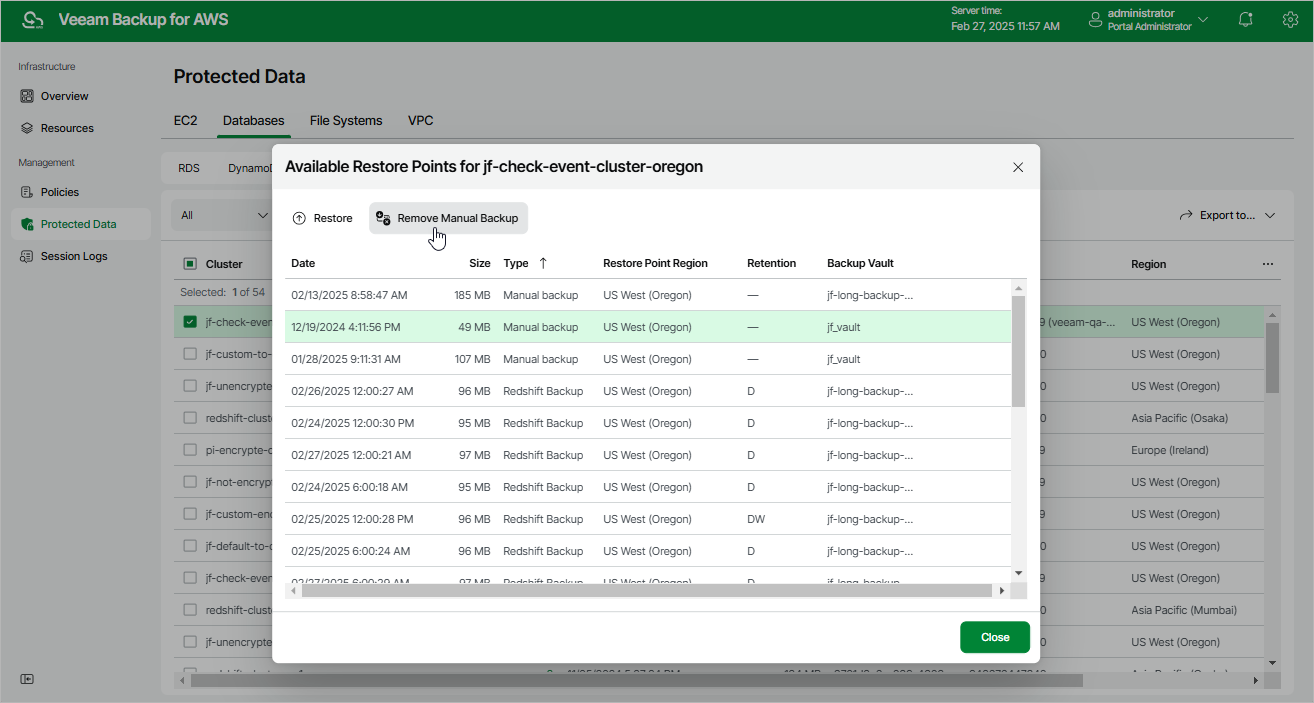Select restore point 12/19/2024 4:11:56 PM

[648, 327]
